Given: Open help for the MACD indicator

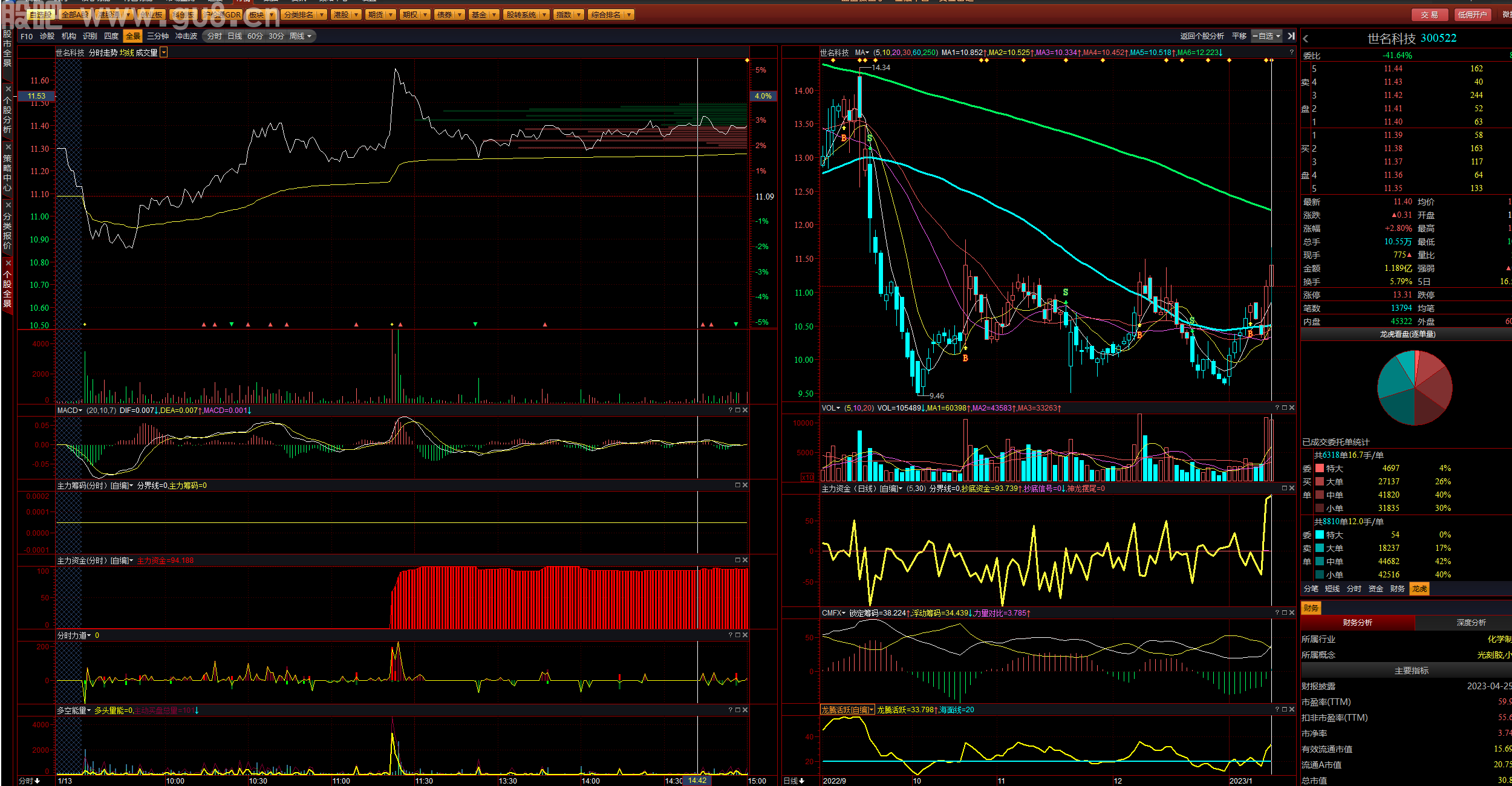Looking at the screenshot, I should coord(730,410).
